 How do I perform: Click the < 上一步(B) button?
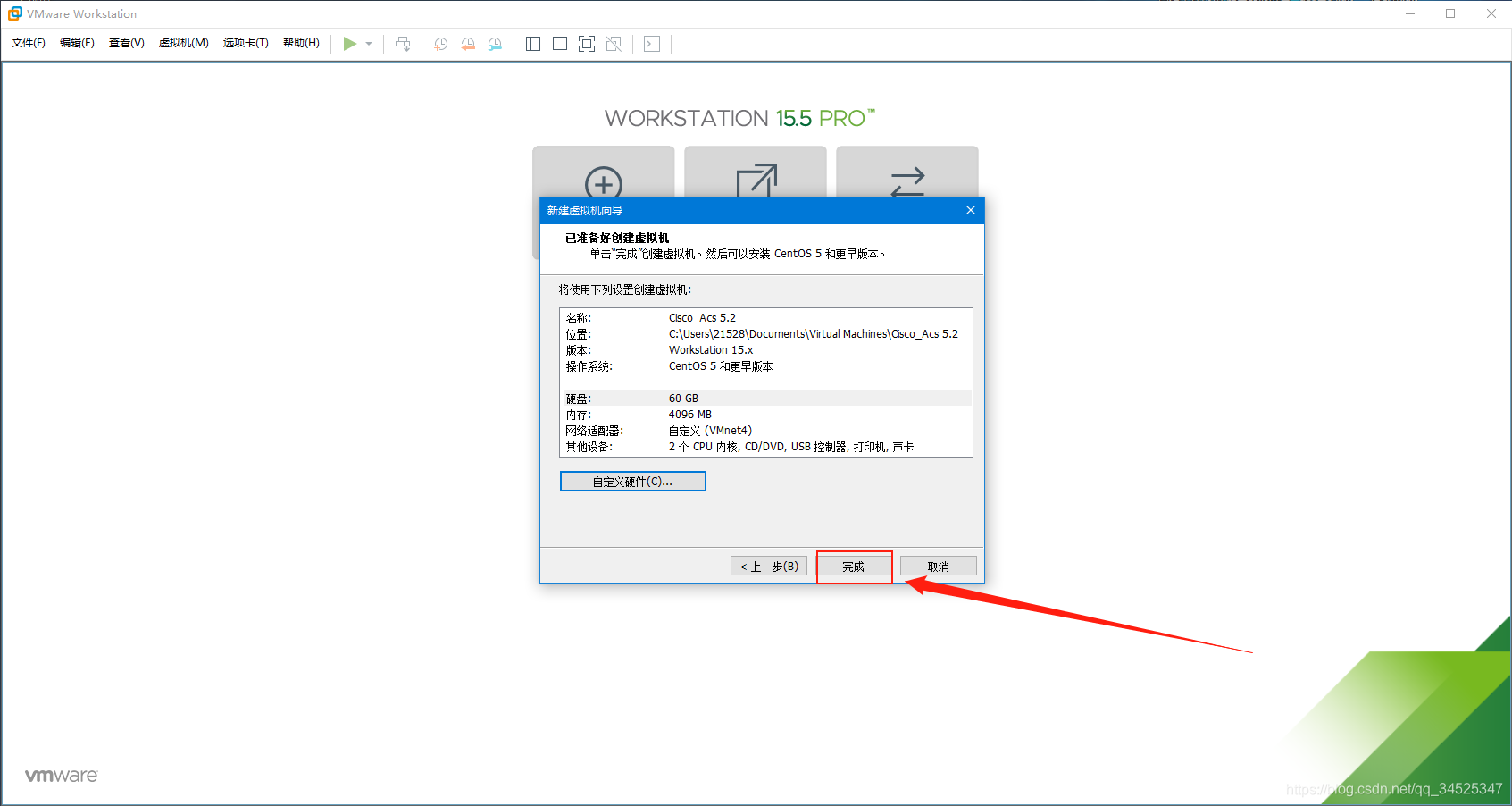click(769, 567)
